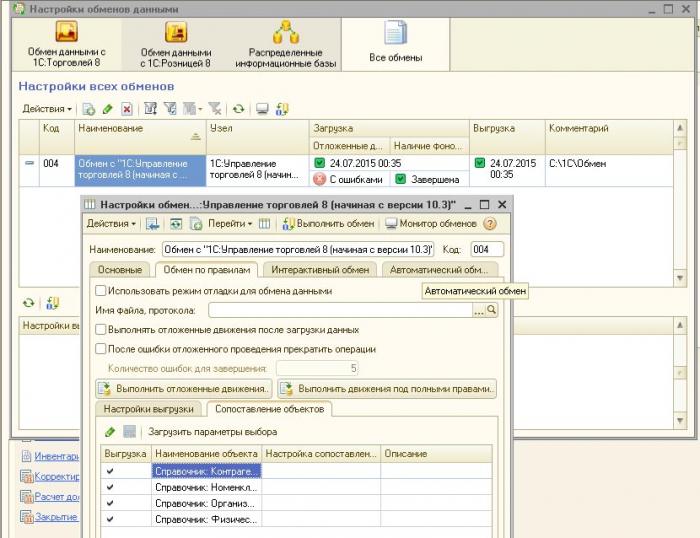Enable 'Использовать режим отладки' checkbox
This screenshot has width=700, height=538.
point(101,291)
